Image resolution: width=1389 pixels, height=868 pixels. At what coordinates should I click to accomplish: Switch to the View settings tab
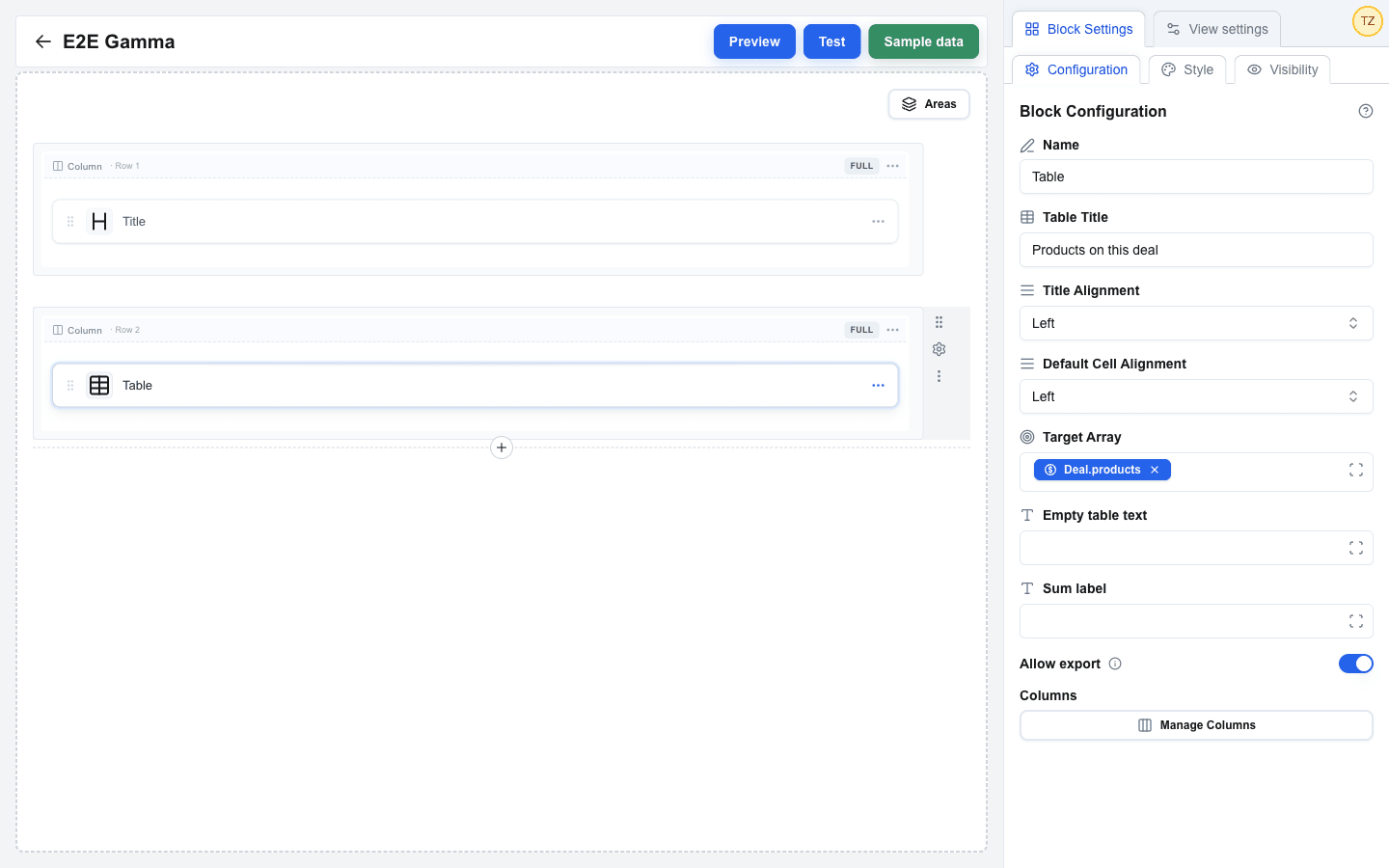(1217, 29)
